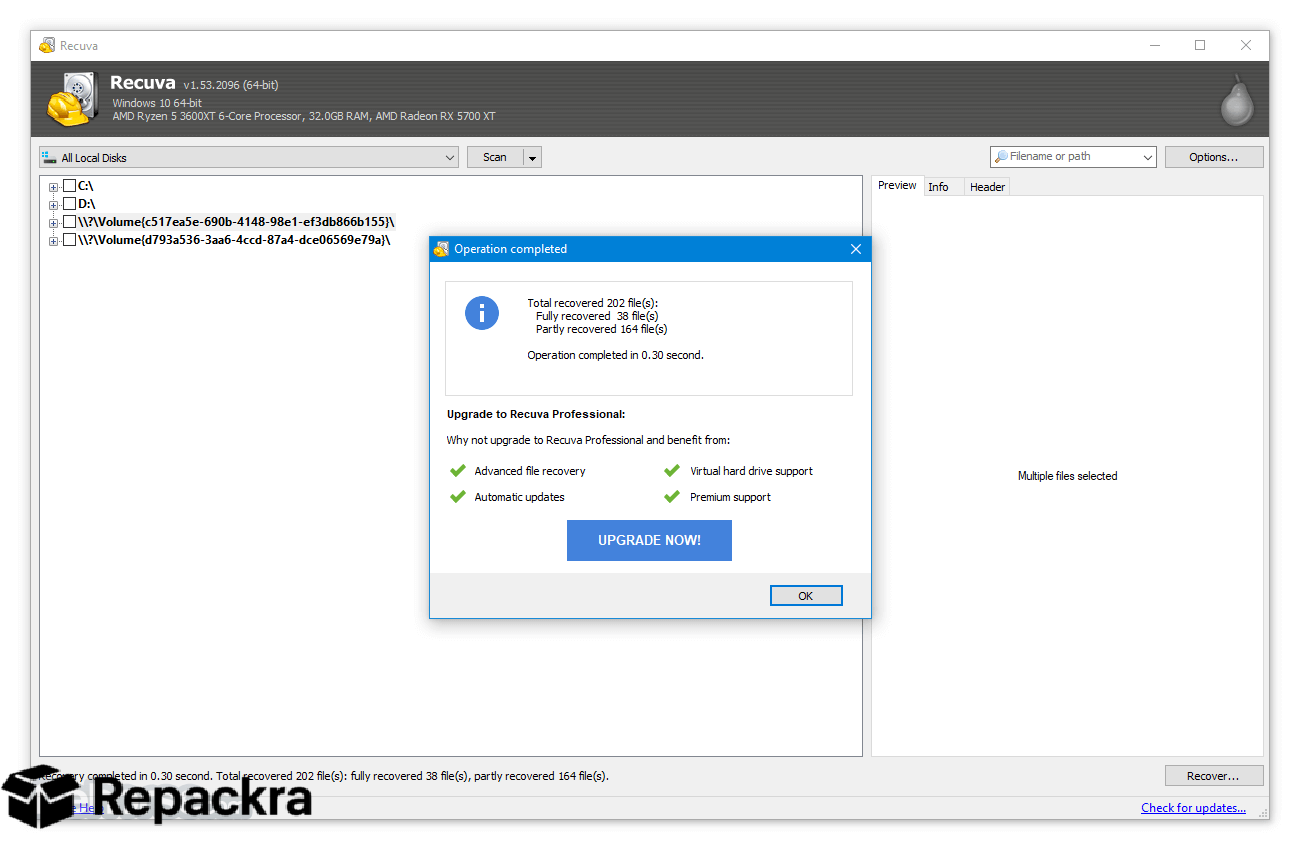
Task: Click the Piriform pear logo
Action: [1236, 100]
